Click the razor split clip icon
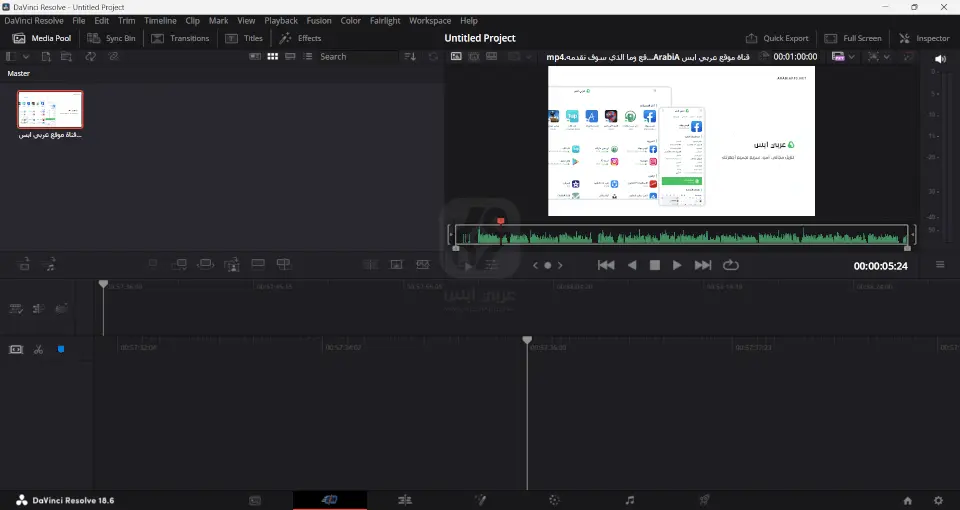Viewport: 960px width, 510px height. click(38, 349)
